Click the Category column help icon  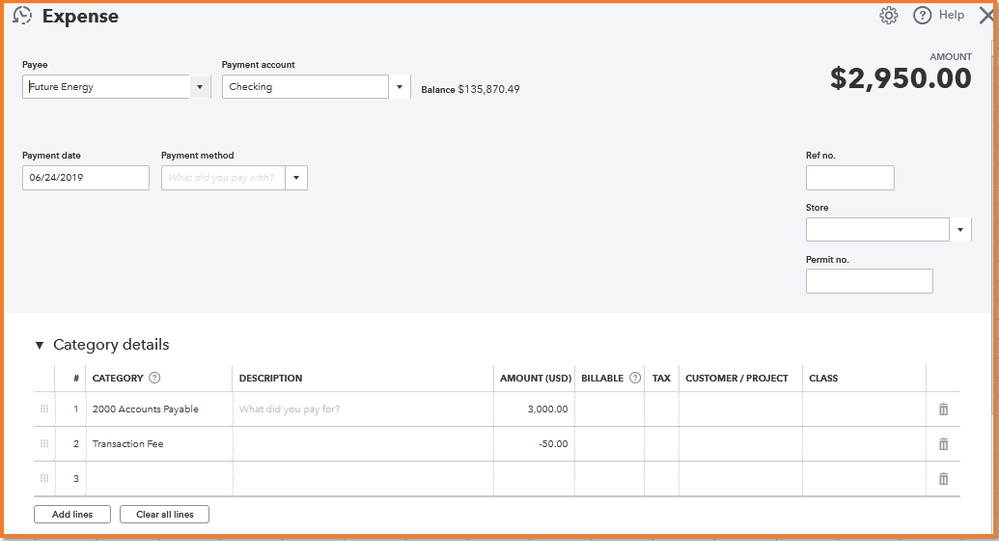click(x=155, y=378)
